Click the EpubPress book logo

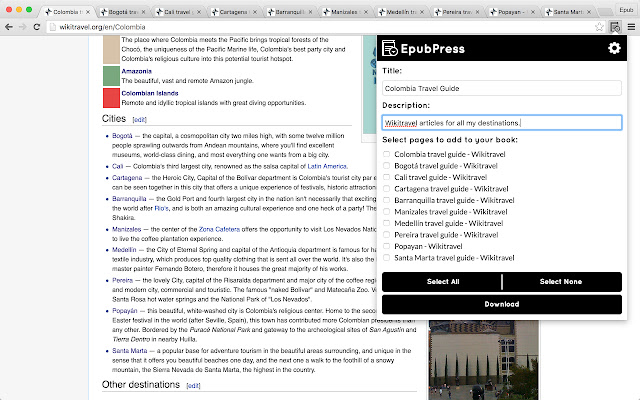391,49
